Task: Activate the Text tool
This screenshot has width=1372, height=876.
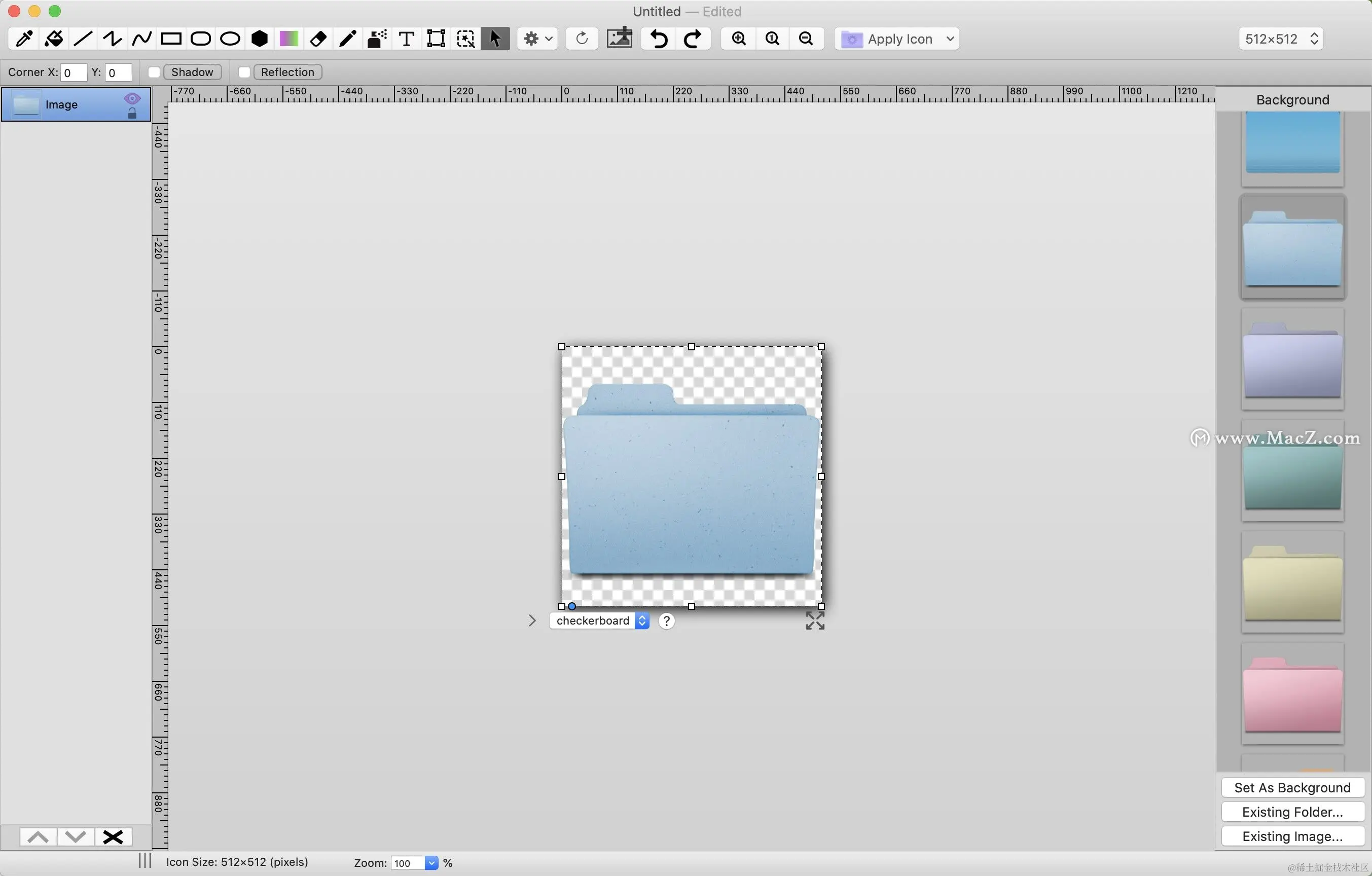Action: pyautogui.click(x=406, y=39)
